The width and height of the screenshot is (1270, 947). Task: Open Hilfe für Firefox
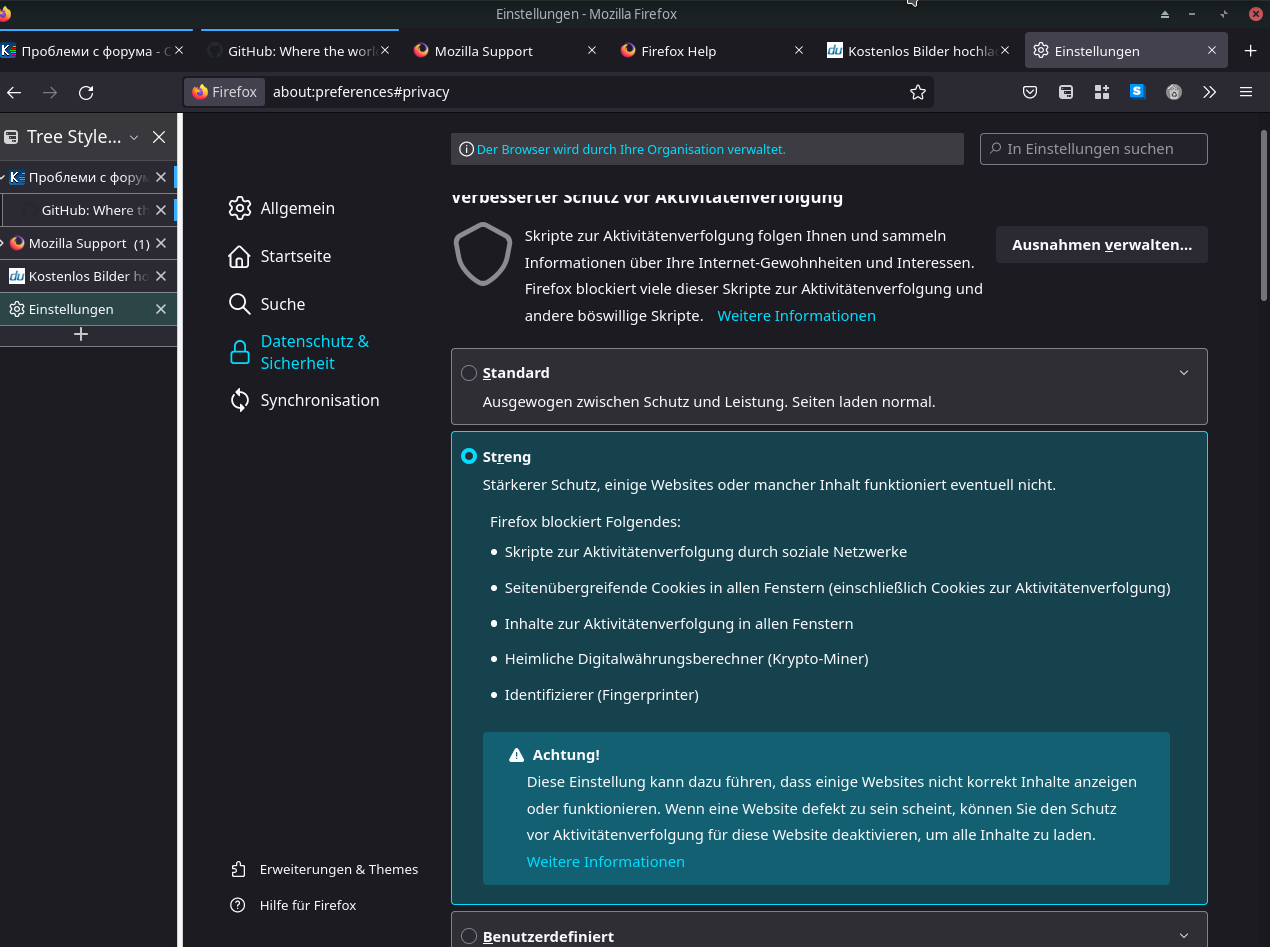[x=294, y=905]
